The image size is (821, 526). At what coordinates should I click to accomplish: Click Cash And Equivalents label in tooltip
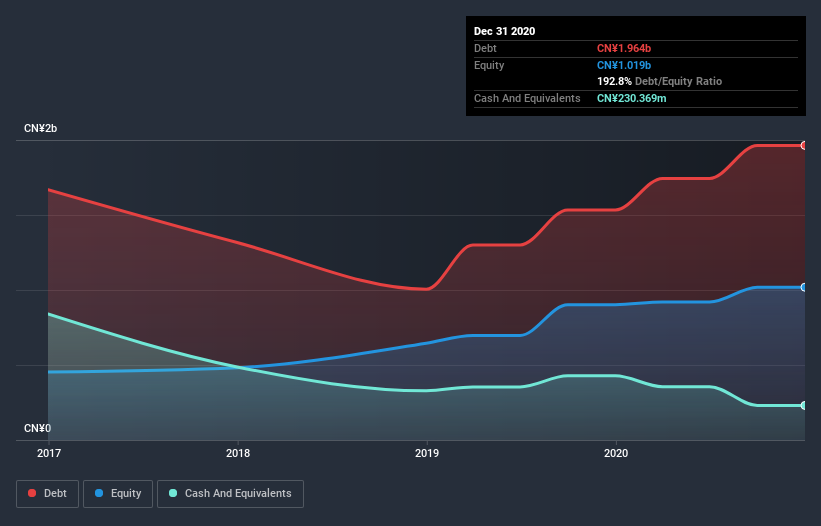527,98
